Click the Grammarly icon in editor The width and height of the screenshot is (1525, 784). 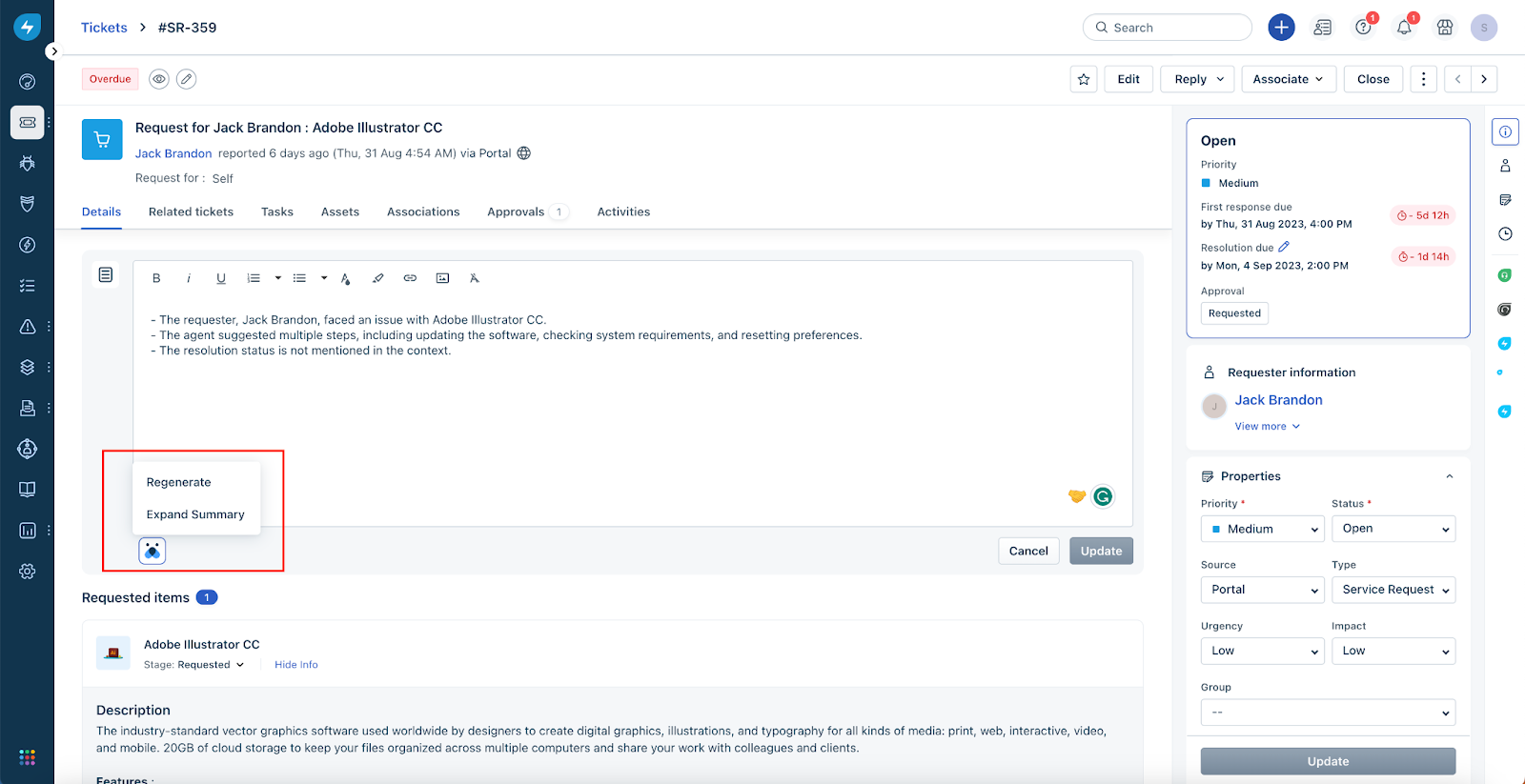click(x=1103, y=496)
